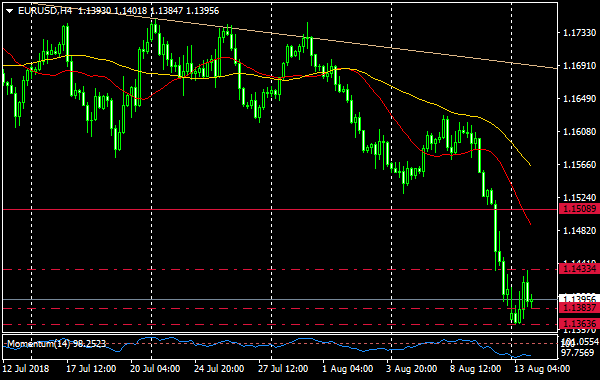Click the current price label 1.13956
The image size is (600, 380).
(580, 298)
